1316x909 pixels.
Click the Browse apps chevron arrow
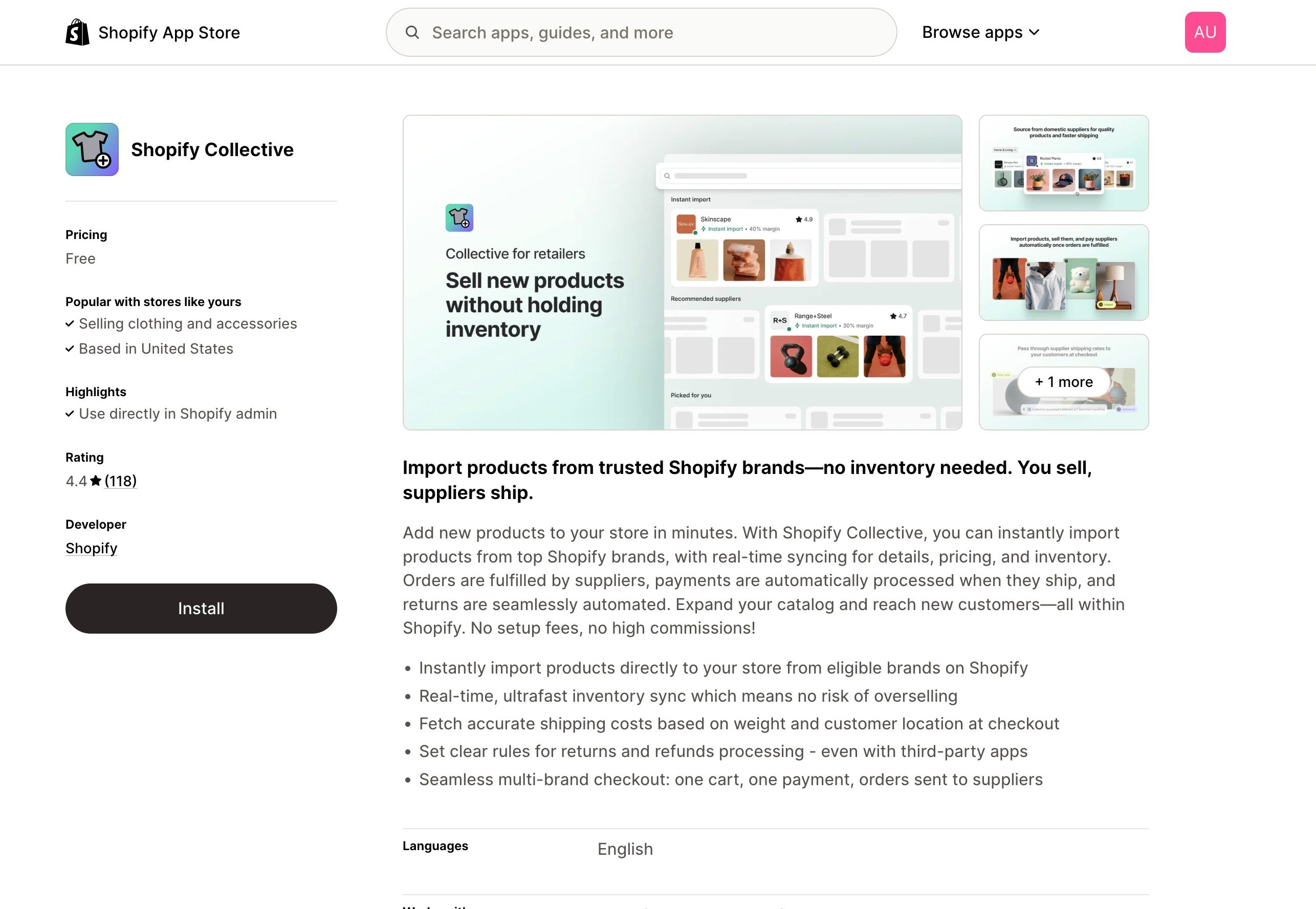tap(1034, 32)
